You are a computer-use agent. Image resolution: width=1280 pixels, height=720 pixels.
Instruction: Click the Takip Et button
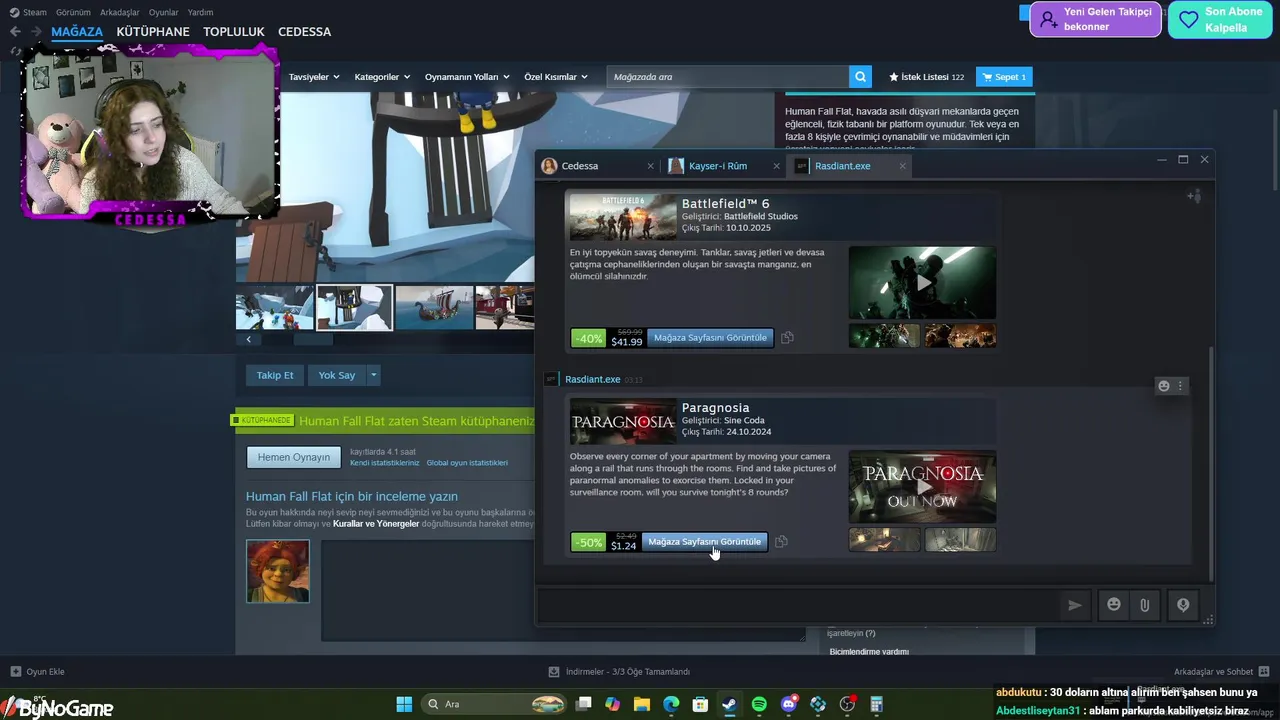(275, 375)
